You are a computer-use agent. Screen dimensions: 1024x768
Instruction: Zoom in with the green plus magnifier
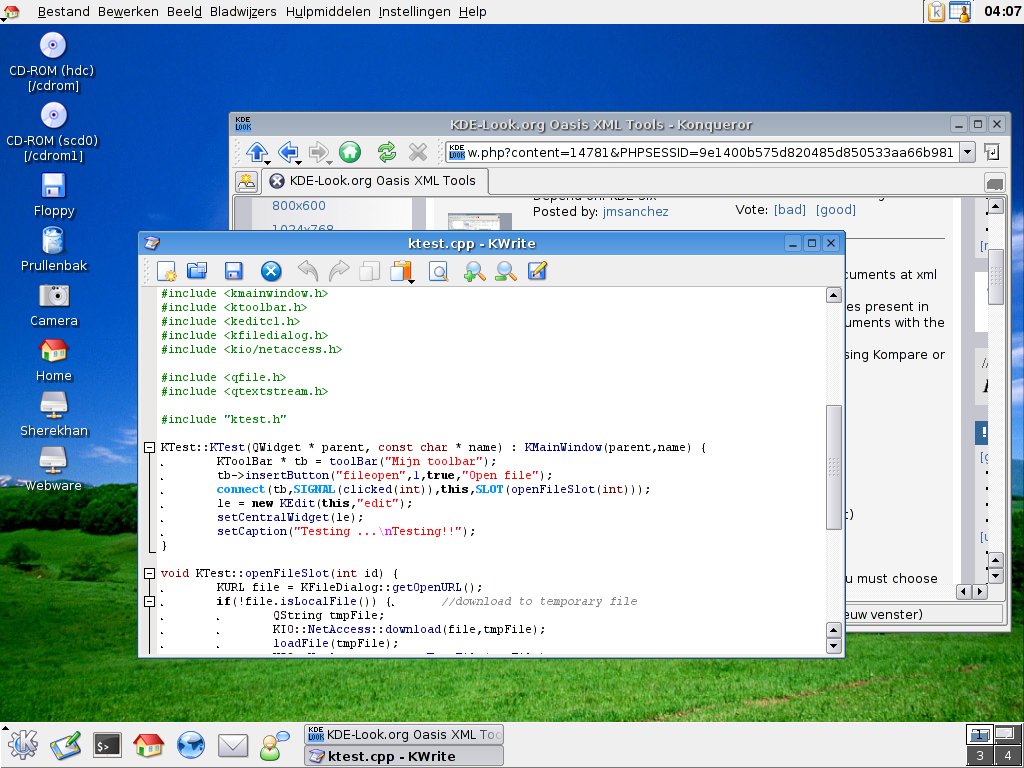(x=475, y=271)
